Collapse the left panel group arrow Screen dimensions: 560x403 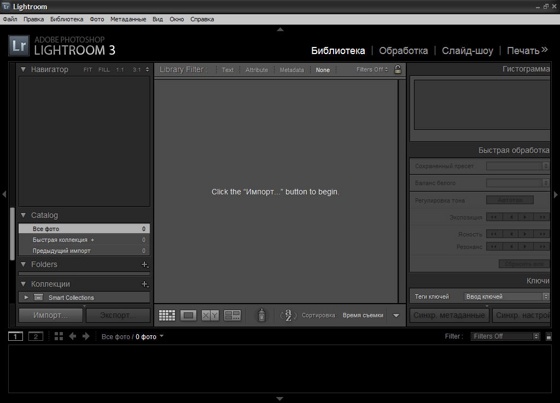[4, 194]
